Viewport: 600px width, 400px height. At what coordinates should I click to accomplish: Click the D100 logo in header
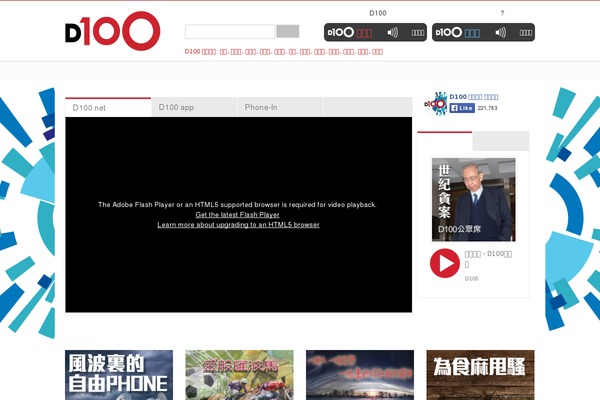click(112, 31)
